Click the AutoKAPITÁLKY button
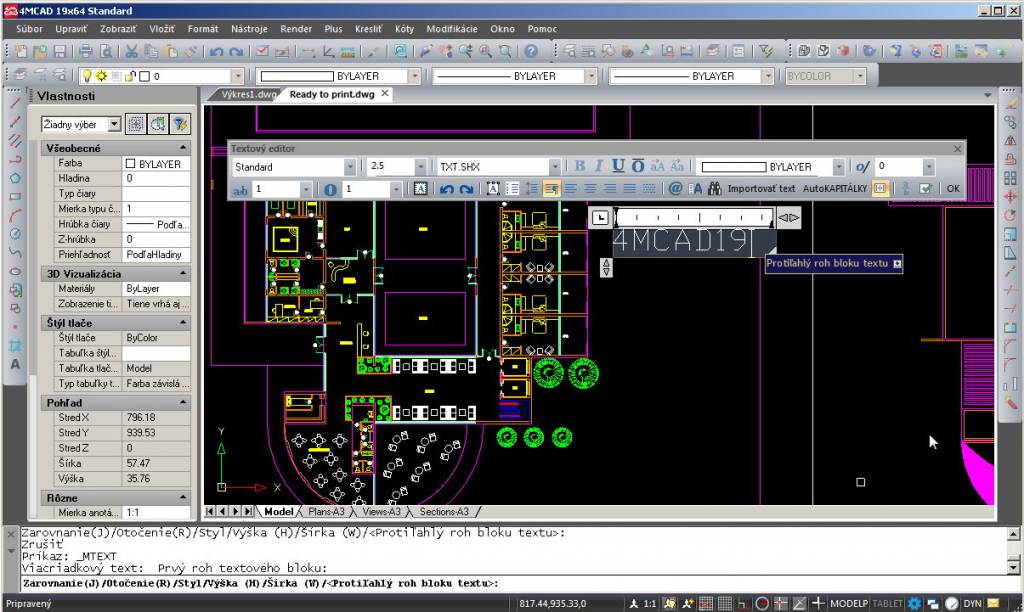Viewport: 1024px width, 612px height. coord(835,189)
